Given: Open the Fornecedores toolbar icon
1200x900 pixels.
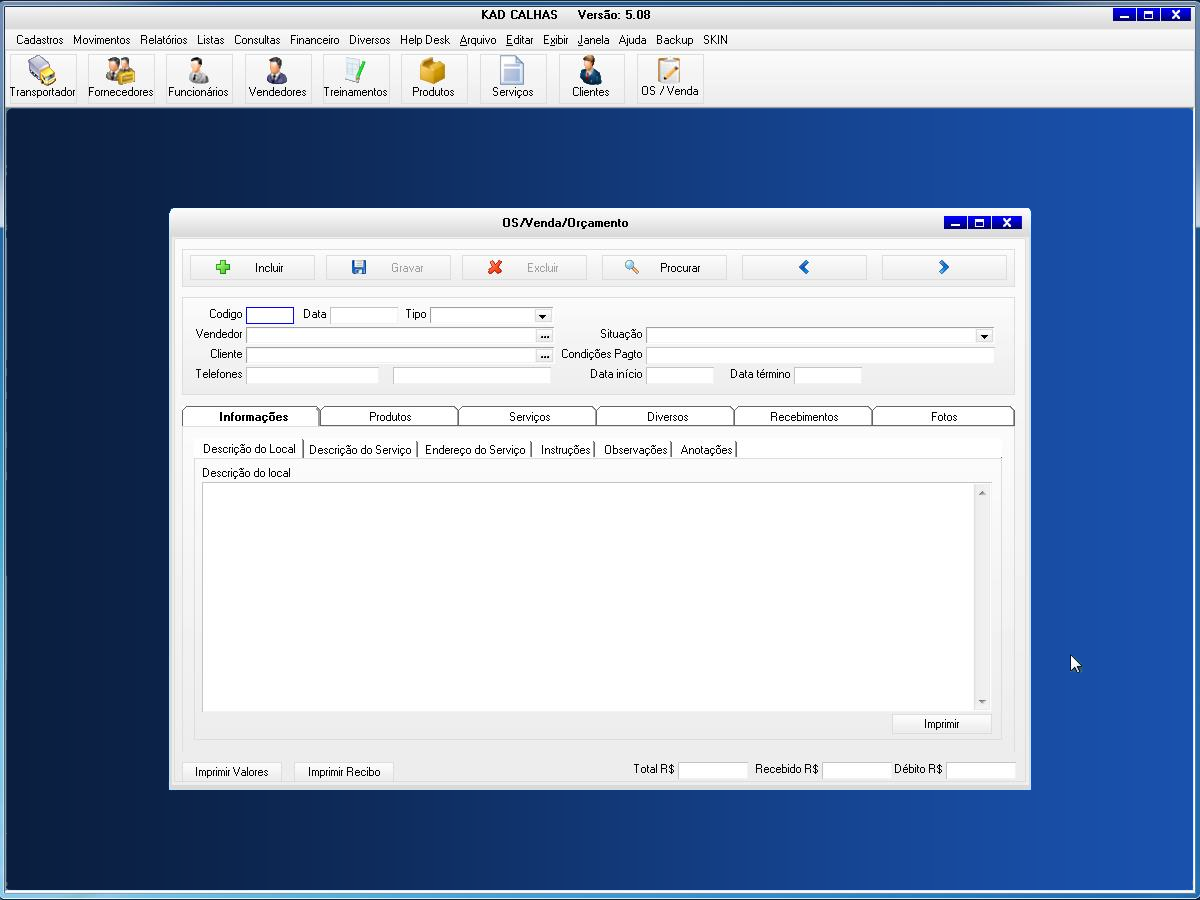Looking at the screenshot, I should pyautogui.click(x=121, y=78).
